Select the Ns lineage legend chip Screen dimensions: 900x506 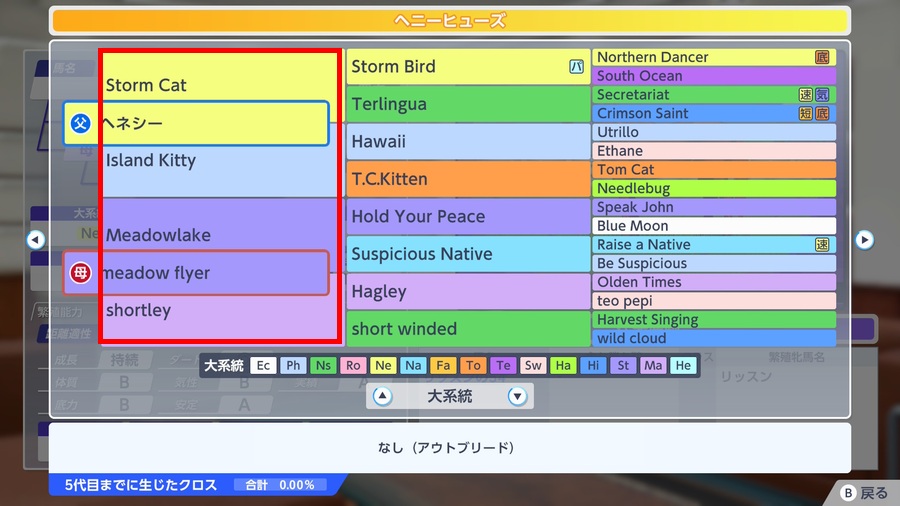pyautogui.click(x=323, y=365)
